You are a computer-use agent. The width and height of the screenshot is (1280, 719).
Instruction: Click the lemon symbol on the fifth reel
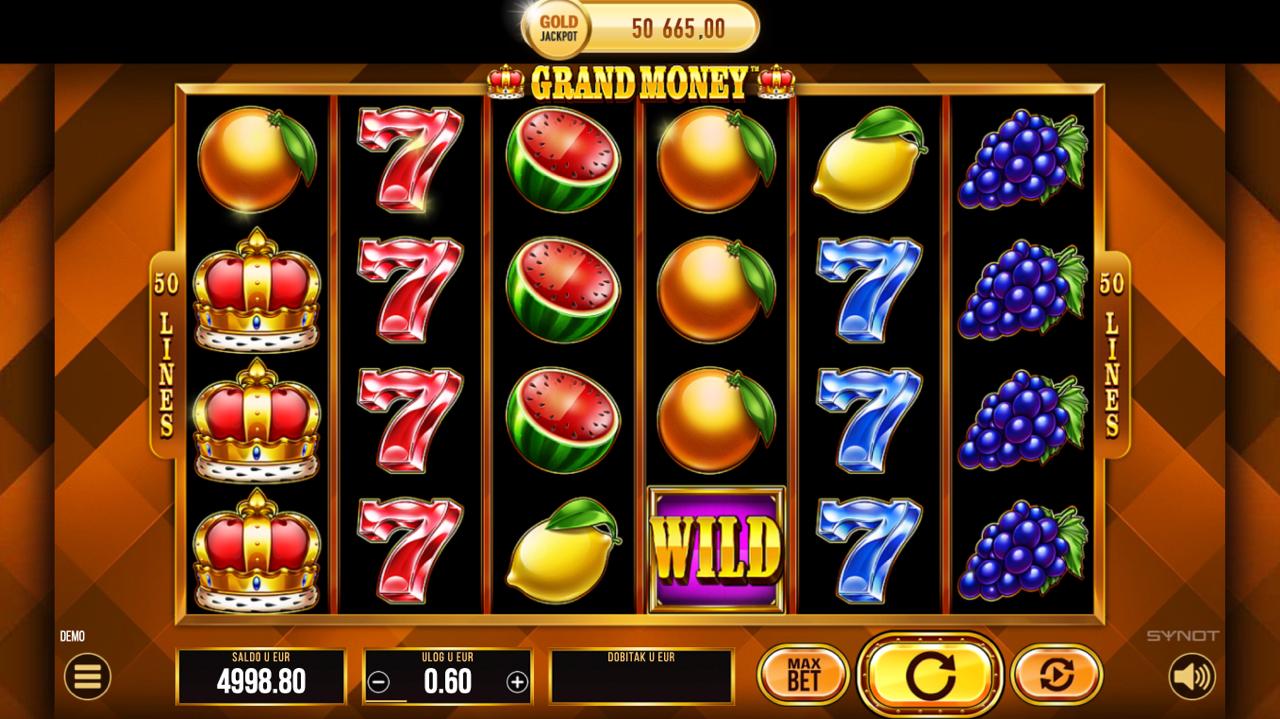[x=868, y=160]
